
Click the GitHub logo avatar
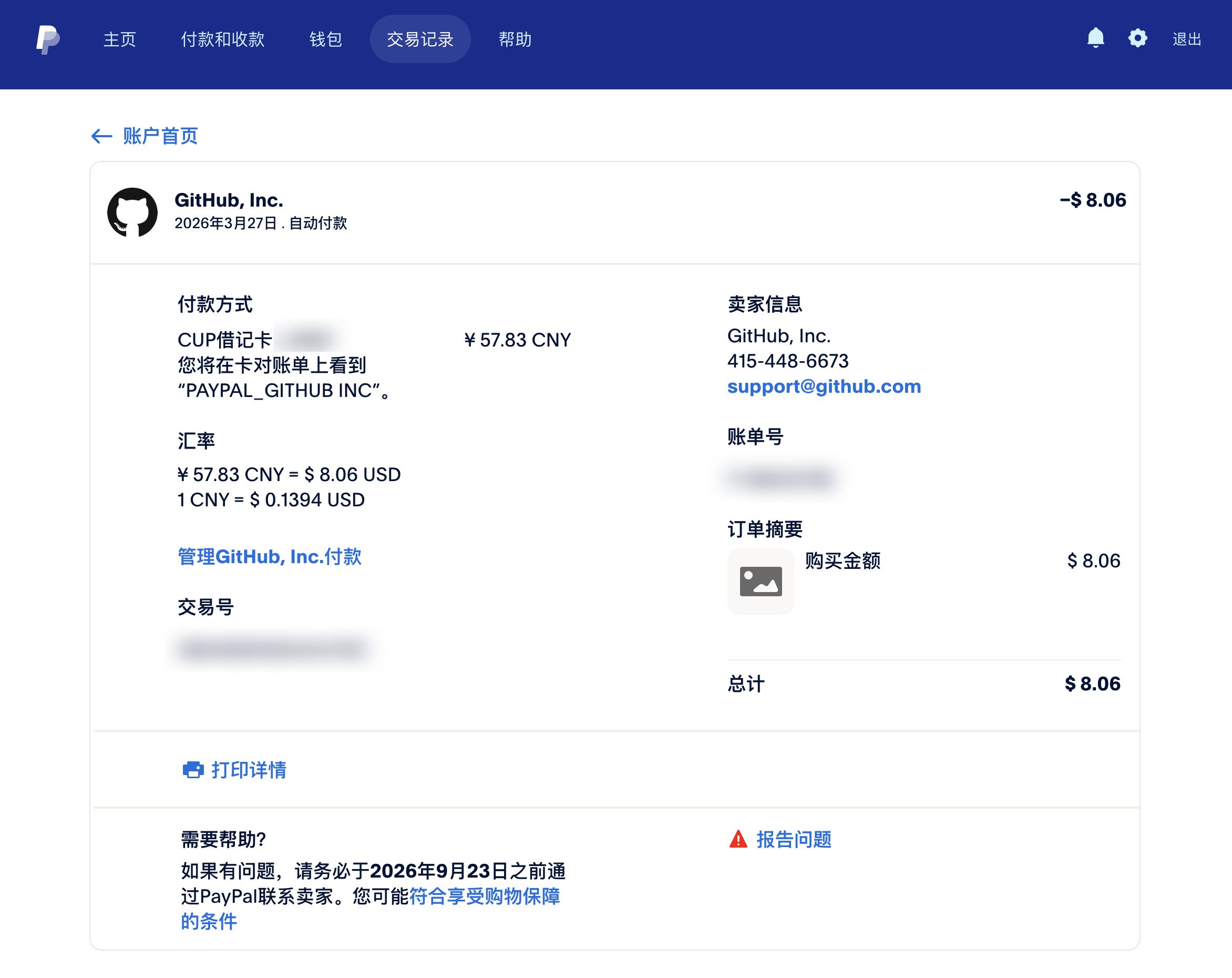[132, 212]
